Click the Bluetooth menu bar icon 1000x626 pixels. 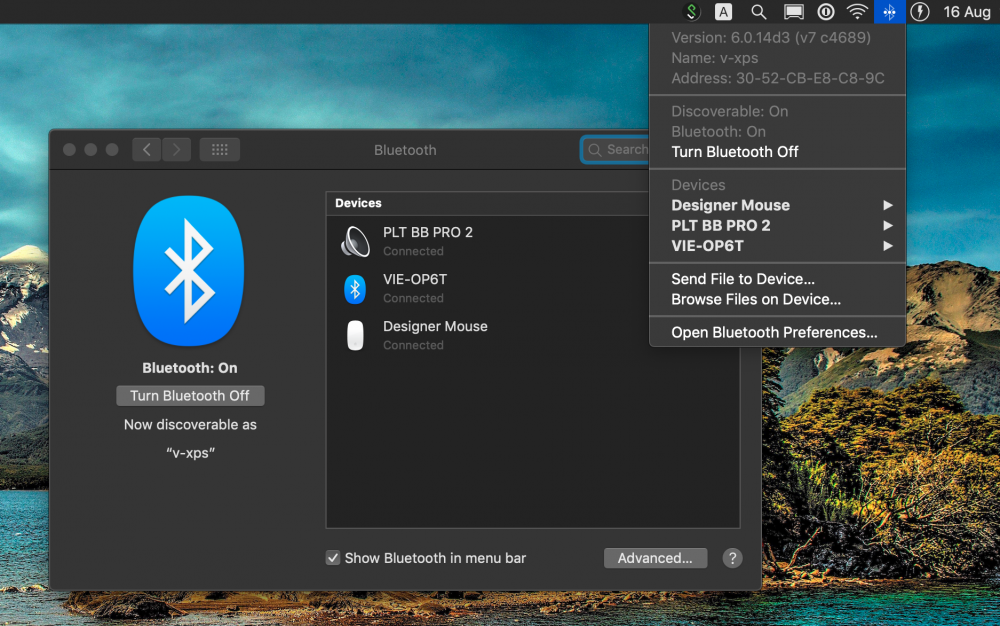[889, 12]
